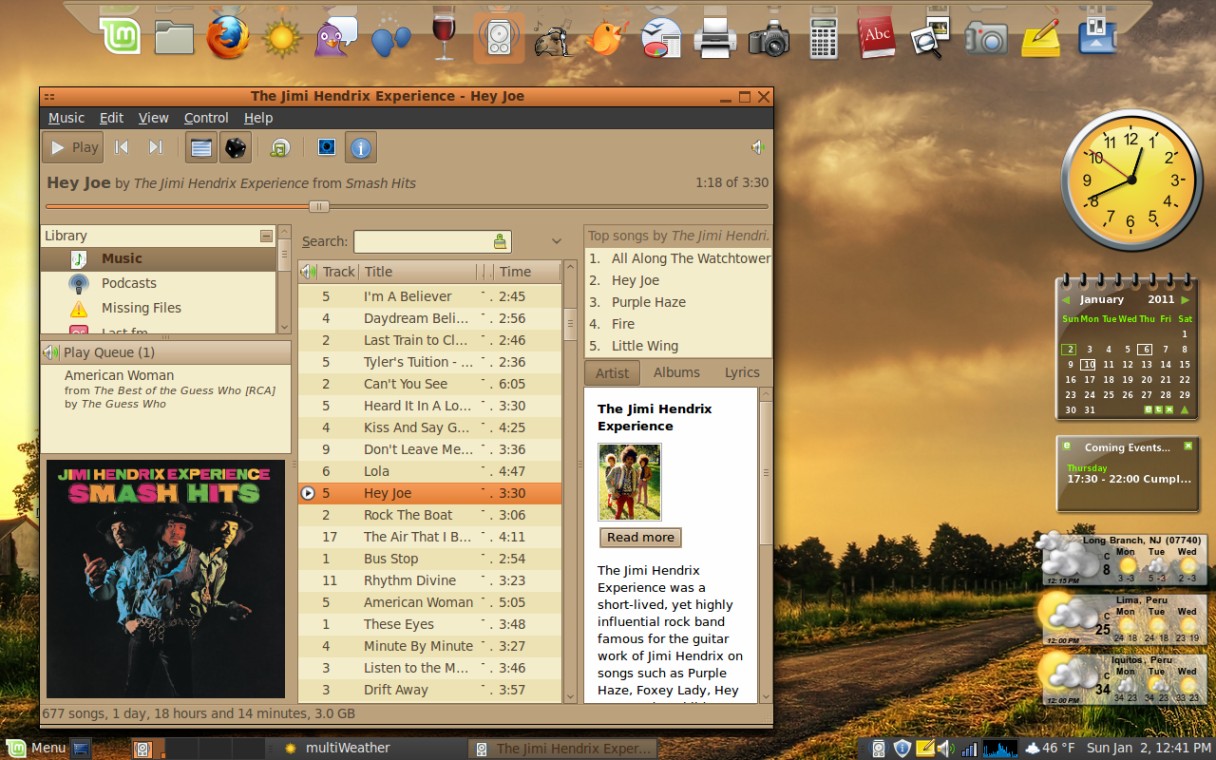Select Podcasts in the Library
1216x760 pixels.
coord(158,283)
